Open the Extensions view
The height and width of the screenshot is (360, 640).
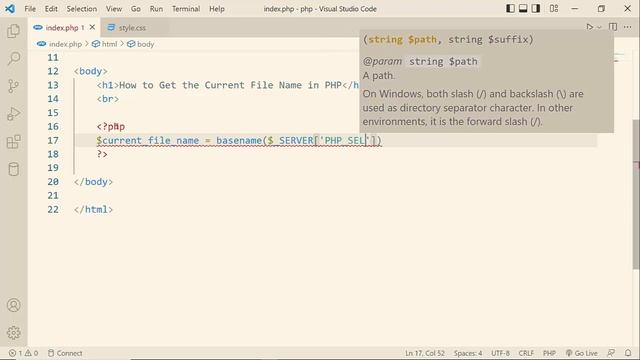click(13, 142)
